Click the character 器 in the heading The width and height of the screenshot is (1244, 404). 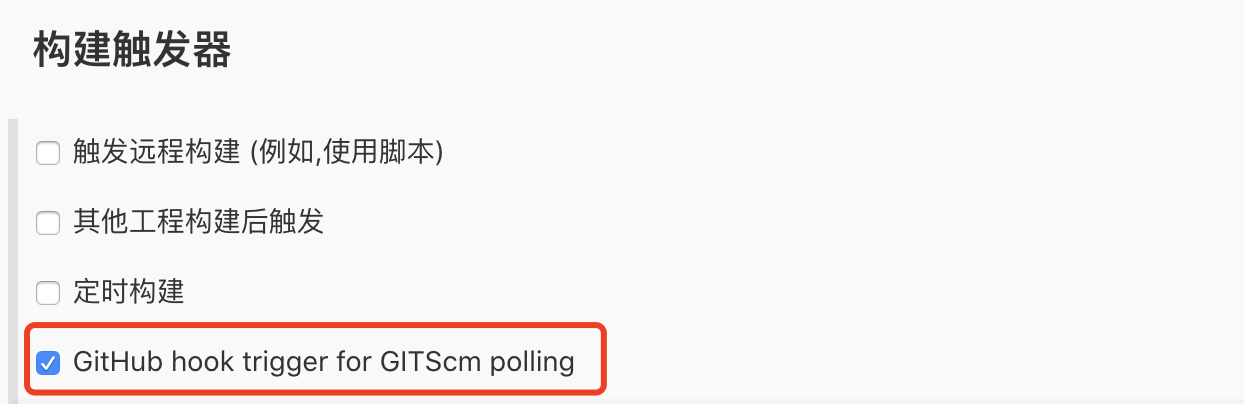212,50
